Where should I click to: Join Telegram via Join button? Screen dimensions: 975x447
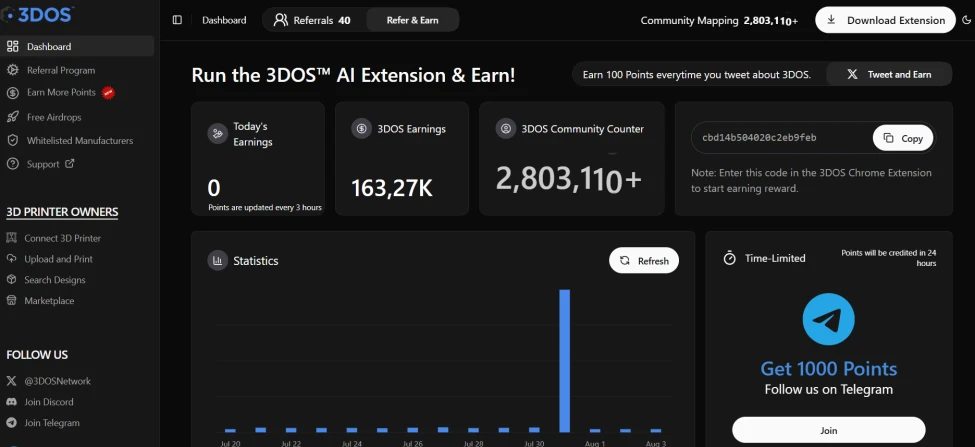click(828, 430)
